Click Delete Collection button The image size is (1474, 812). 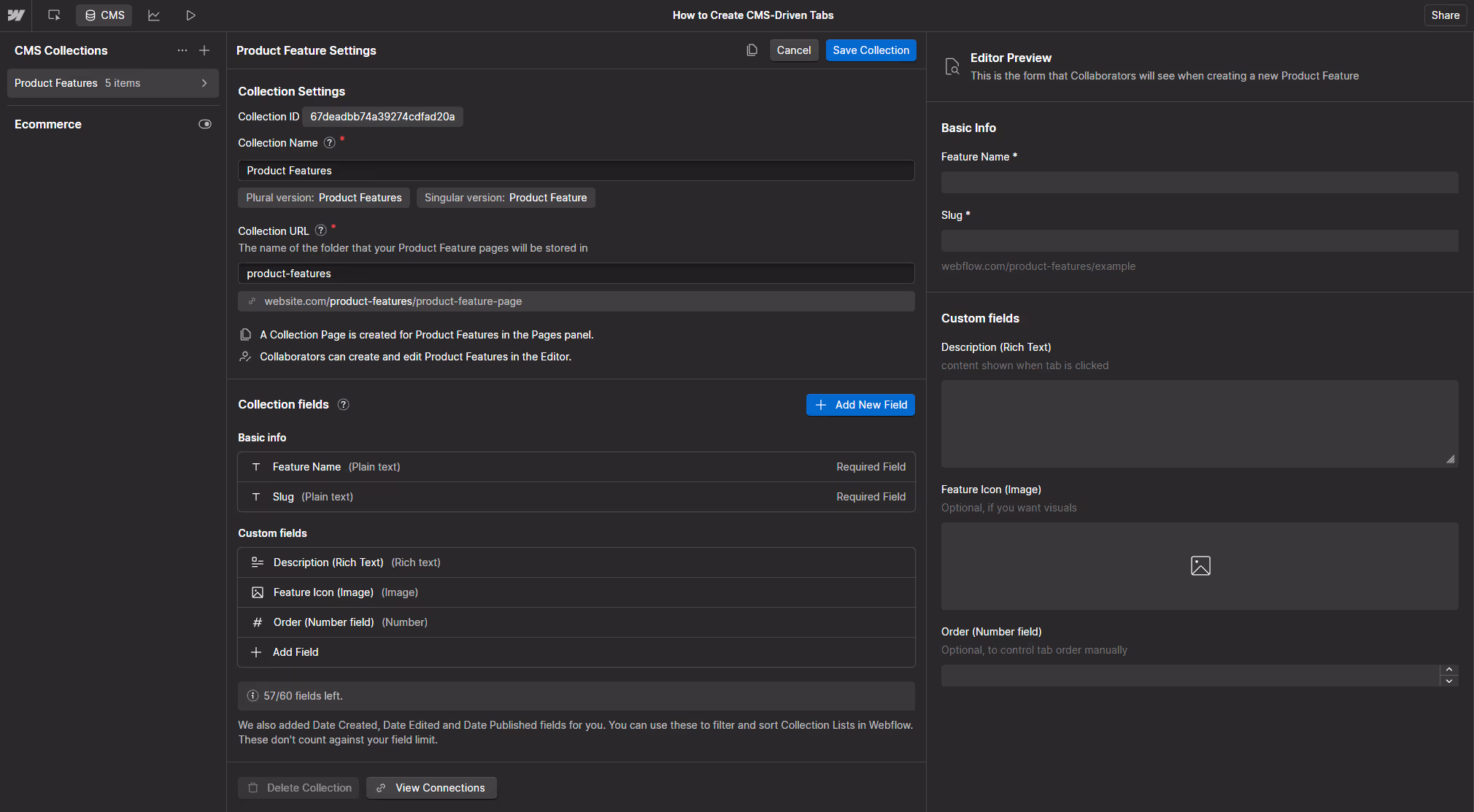click(x=298, y=788)
